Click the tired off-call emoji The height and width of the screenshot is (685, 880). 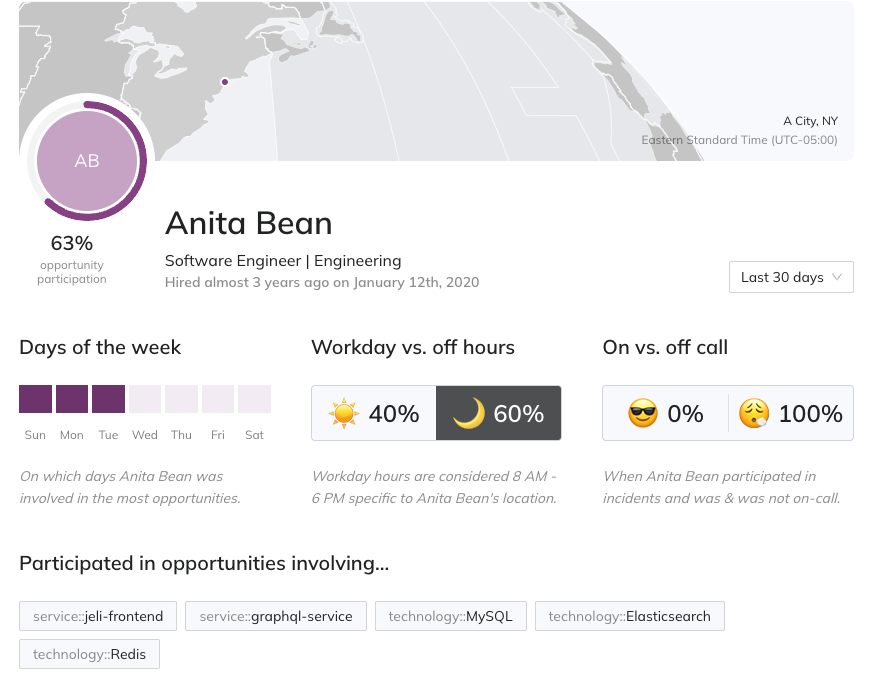point(755,413)
